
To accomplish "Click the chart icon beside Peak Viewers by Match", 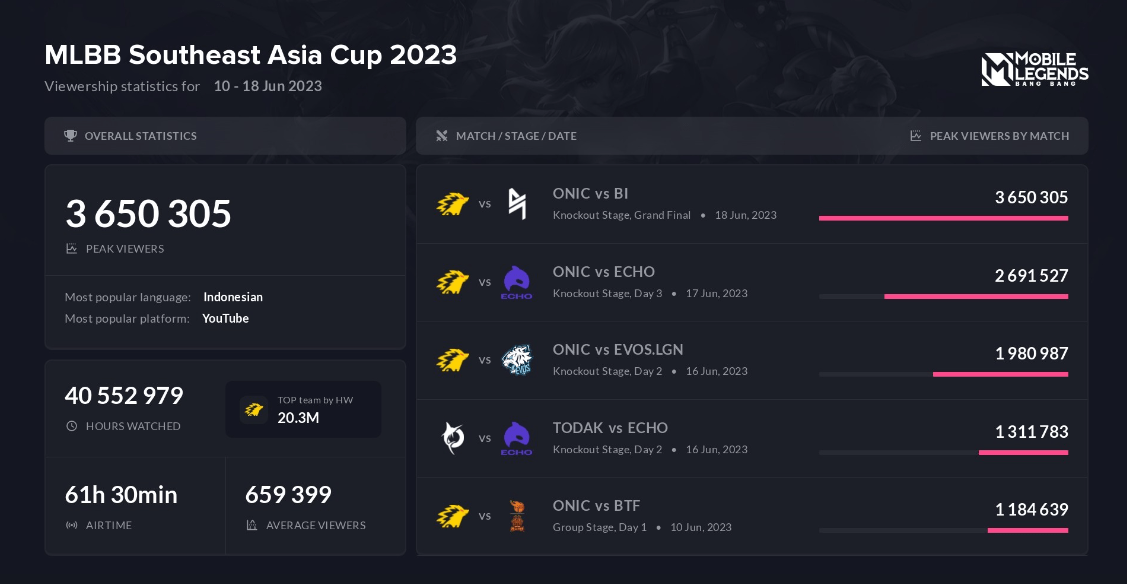I will [916, 136].
